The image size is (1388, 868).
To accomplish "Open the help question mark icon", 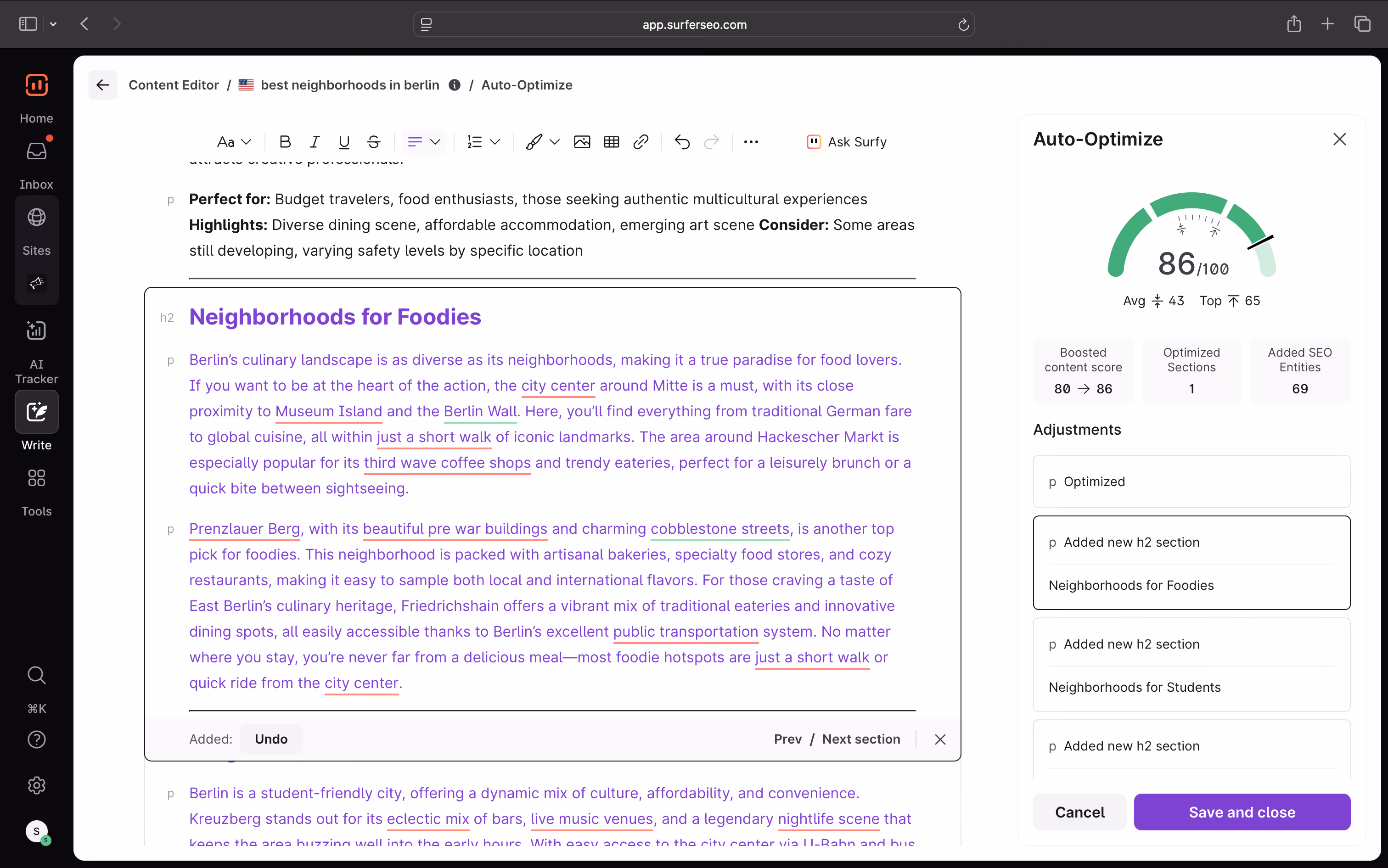I will [36, 739].
